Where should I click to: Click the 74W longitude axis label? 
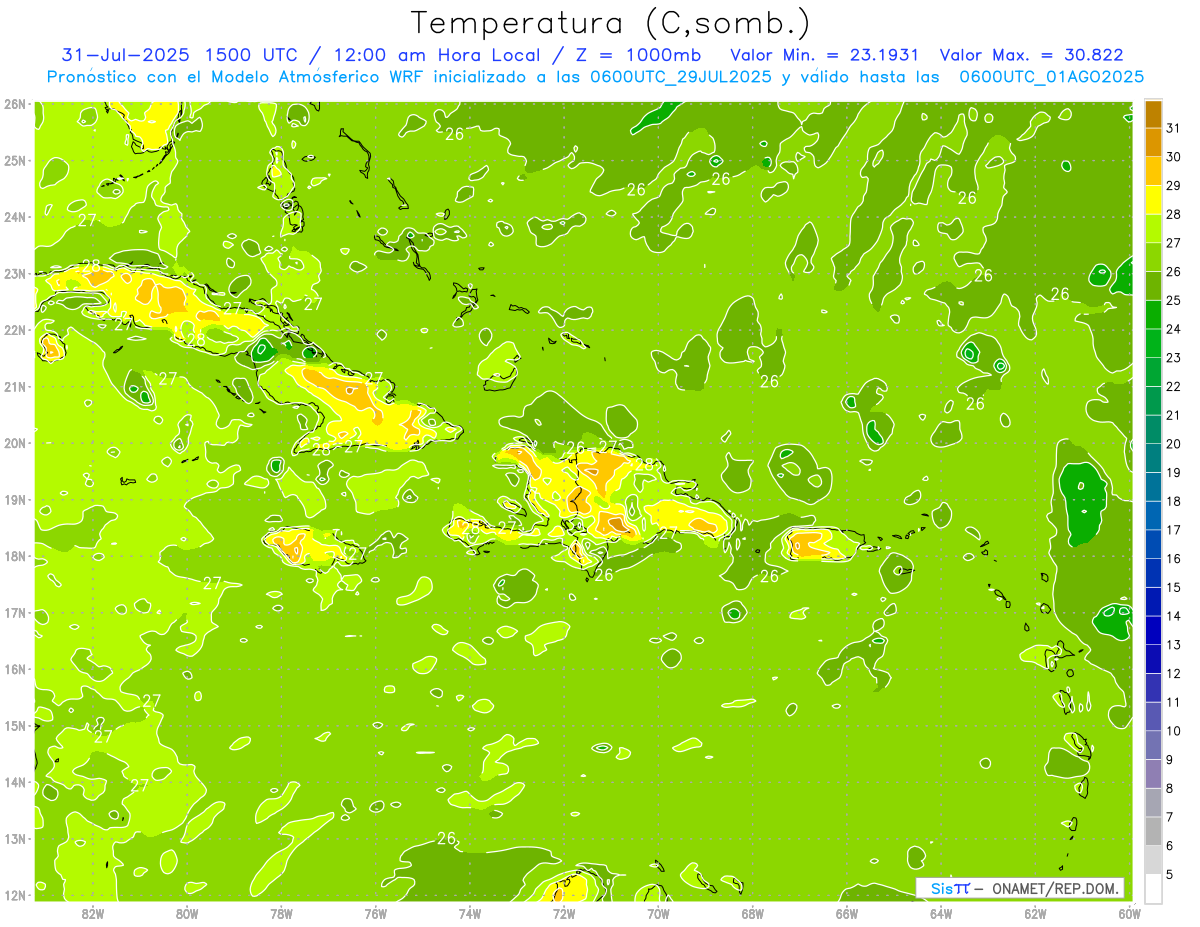[x=470, y=913]
